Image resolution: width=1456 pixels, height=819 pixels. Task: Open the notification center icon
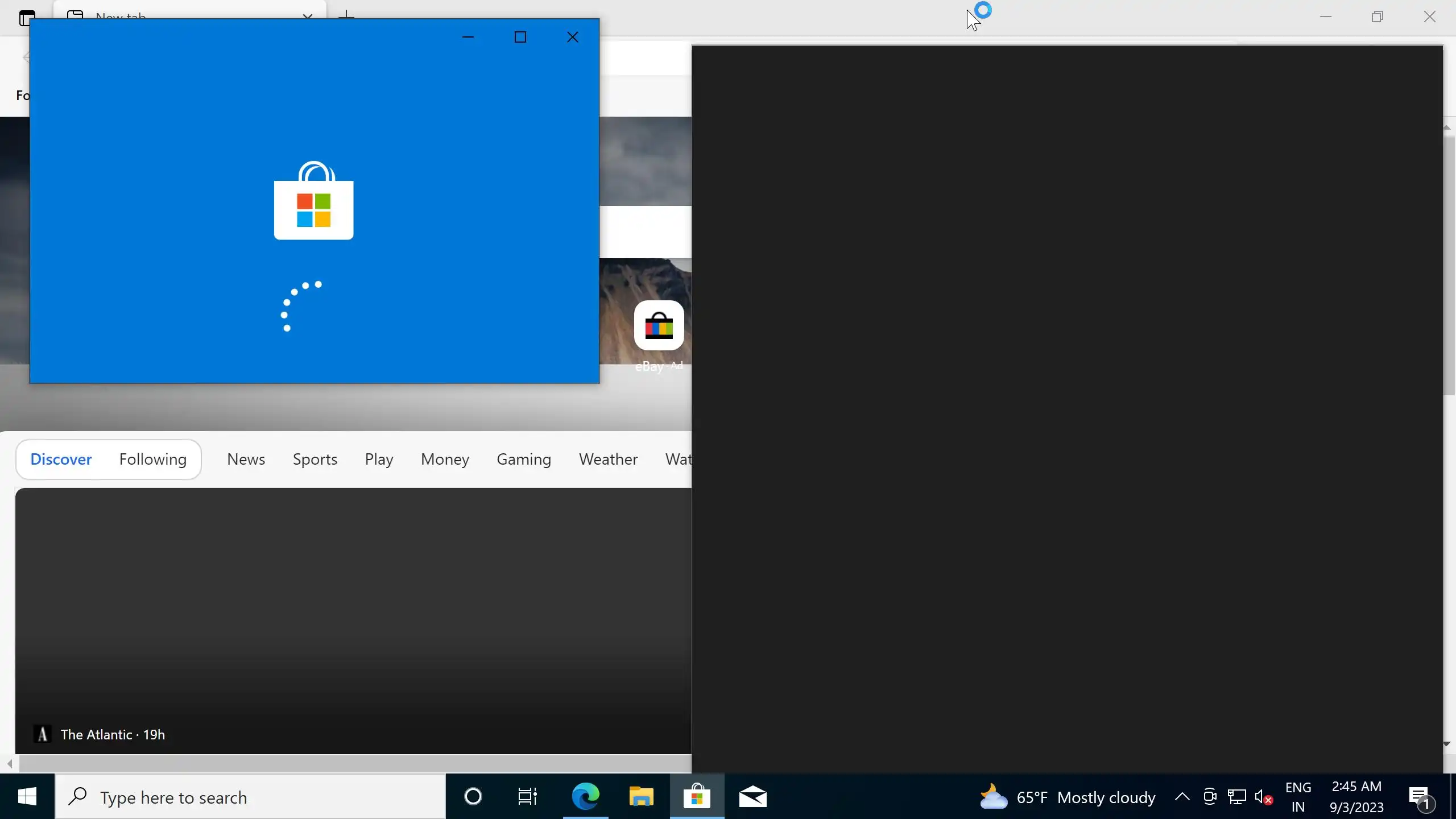1420,797
